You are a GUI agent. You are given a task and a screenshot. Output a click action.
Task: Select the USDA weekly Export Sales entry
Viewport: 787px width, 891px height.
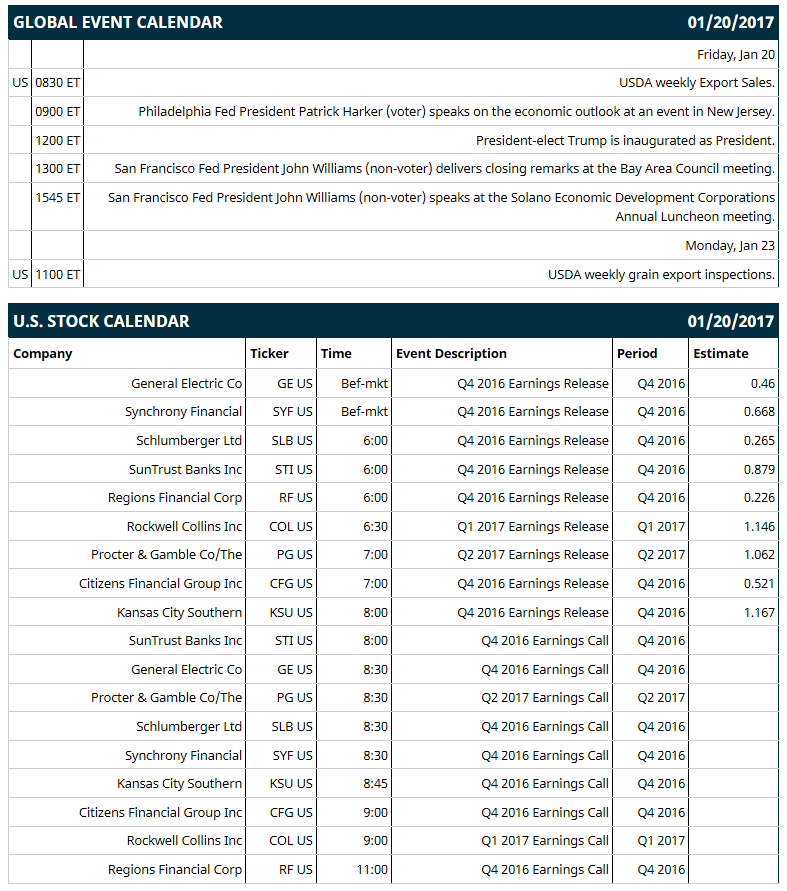tap(697, 83)
